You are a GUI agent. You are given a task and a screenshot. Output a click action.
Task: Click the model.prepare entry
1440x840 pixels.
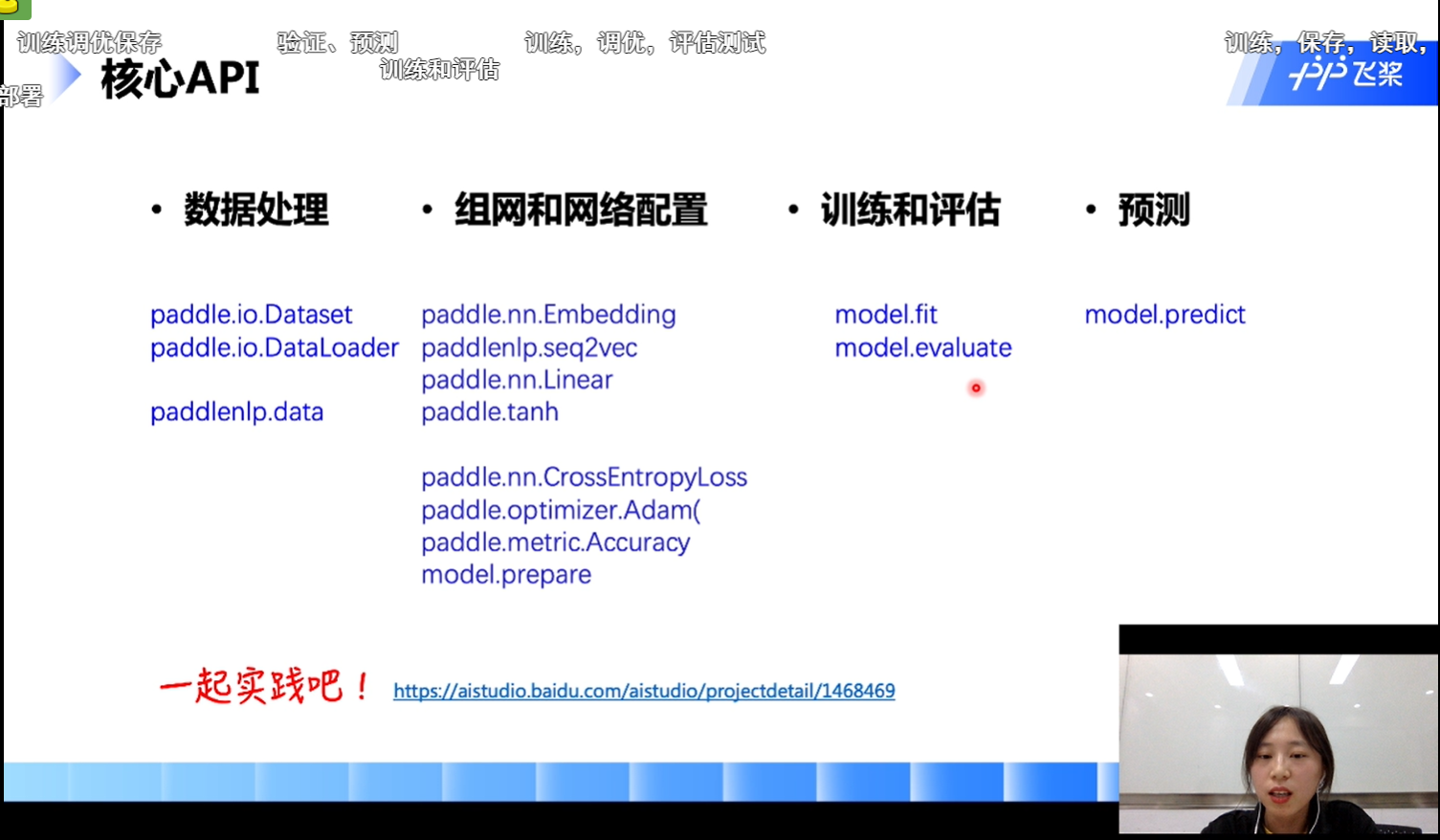(x=506, y=575)
